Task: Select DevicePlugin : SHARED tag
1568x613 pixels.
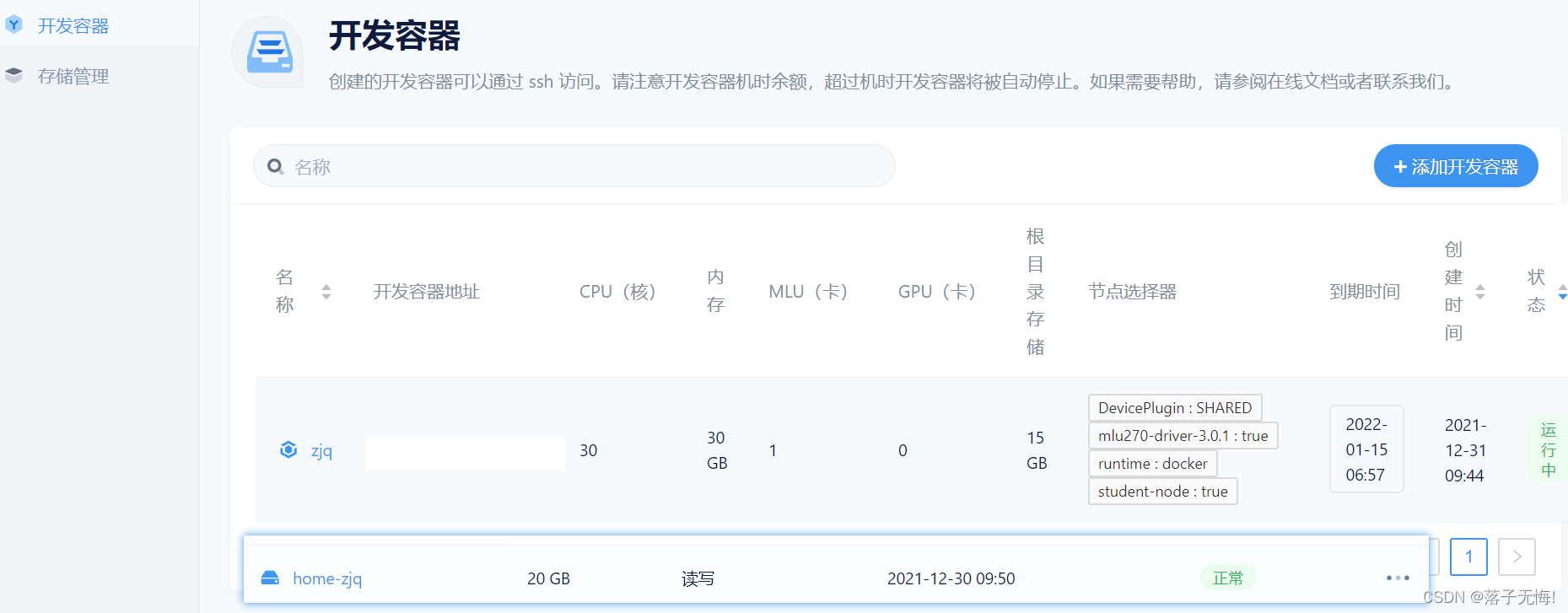Action: pyautogui.click(x=1175, y=408)
